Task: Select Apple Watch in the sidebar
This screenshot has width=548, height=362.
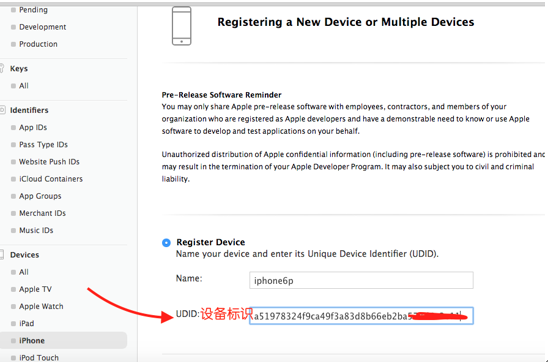Action: click(x=41, y=306)
